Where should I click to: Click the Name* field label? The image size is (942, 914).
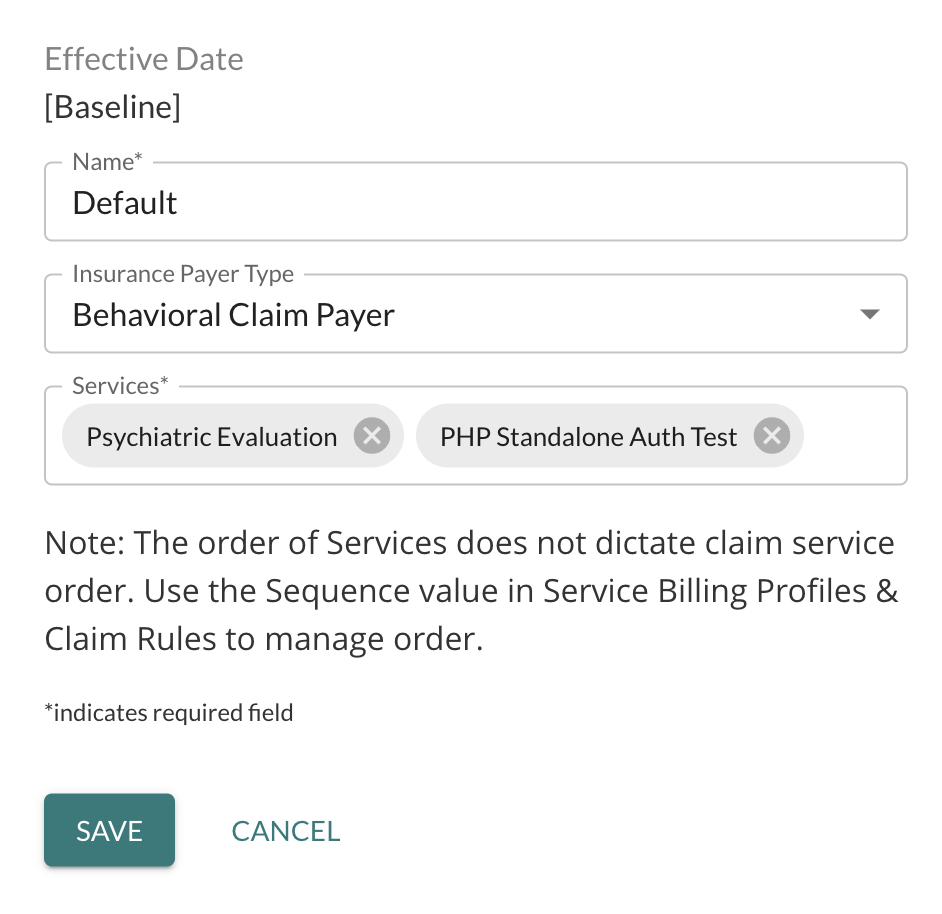107,162
